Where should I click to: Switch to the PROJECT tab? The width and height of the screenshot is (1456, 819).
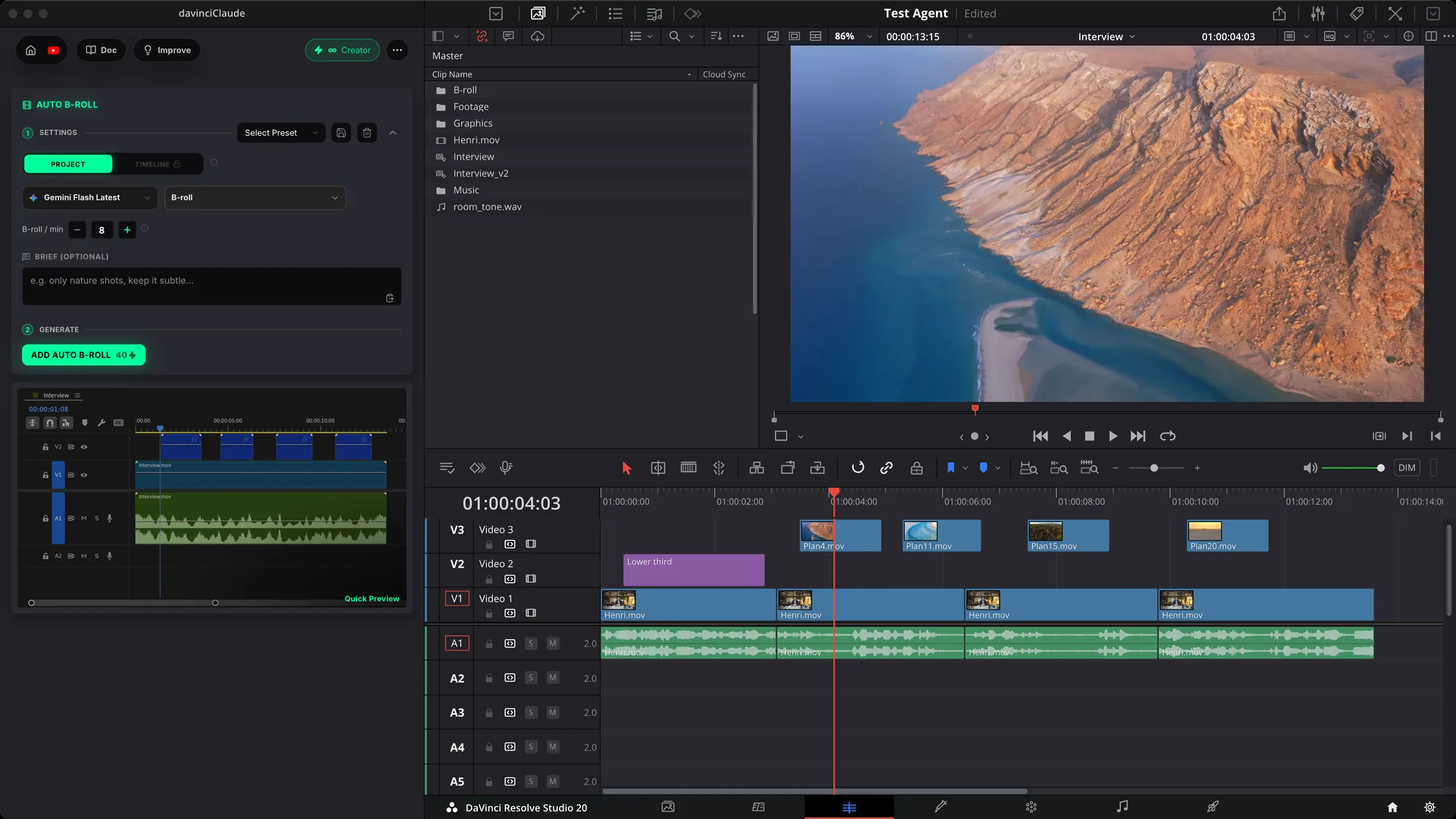pos(68,164)
